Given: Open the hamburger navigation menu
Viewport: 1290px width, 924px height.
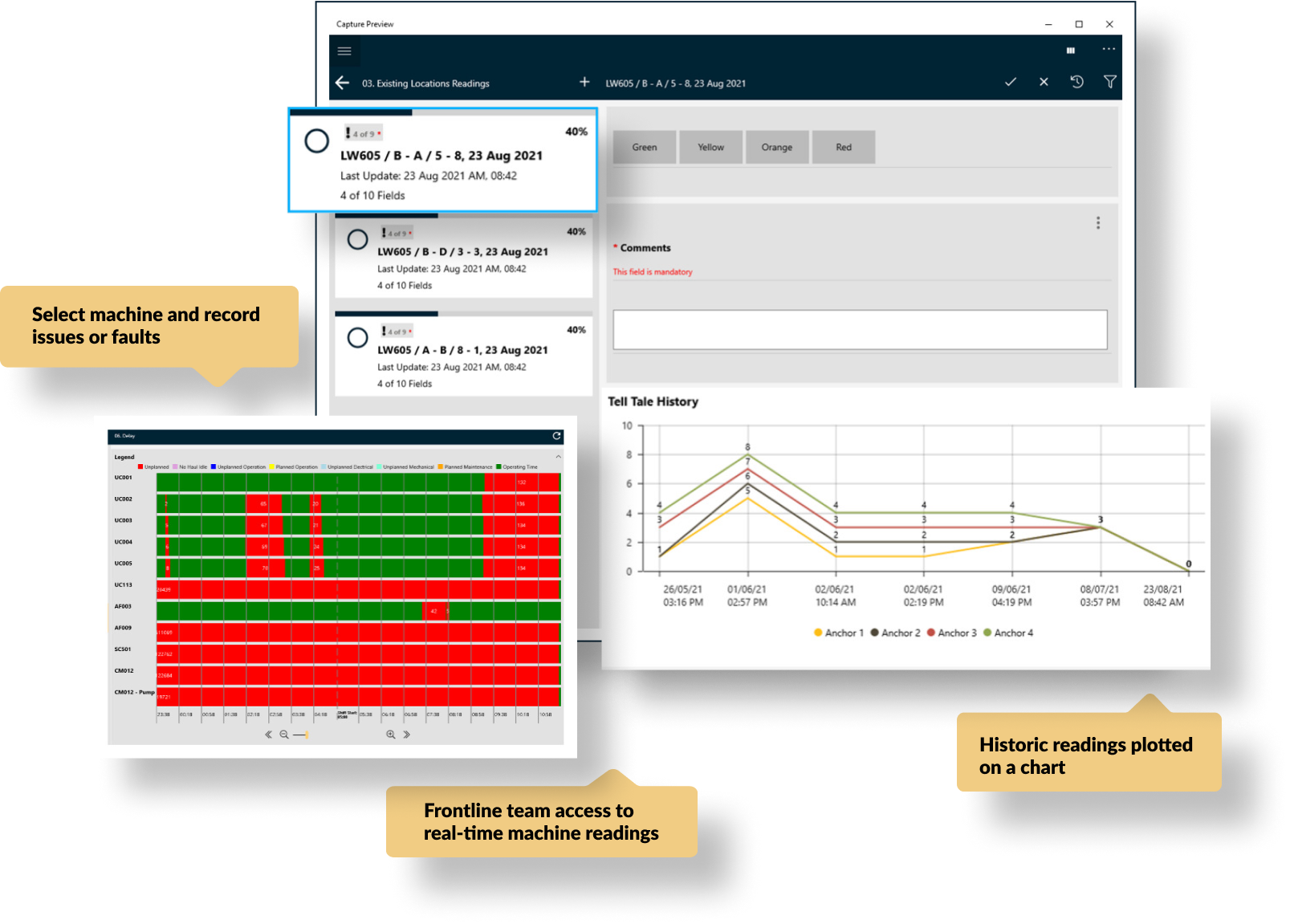Looking at the screenshot, I should pos(344,51).
